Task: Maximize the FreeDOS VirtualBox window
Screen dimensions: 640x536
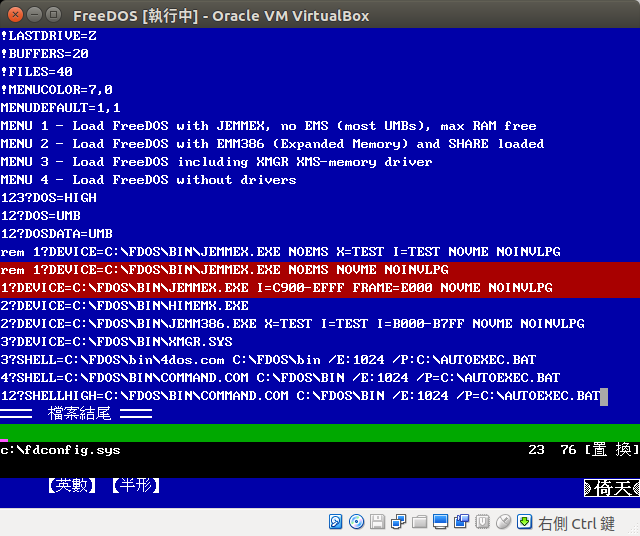Action: 53,15
